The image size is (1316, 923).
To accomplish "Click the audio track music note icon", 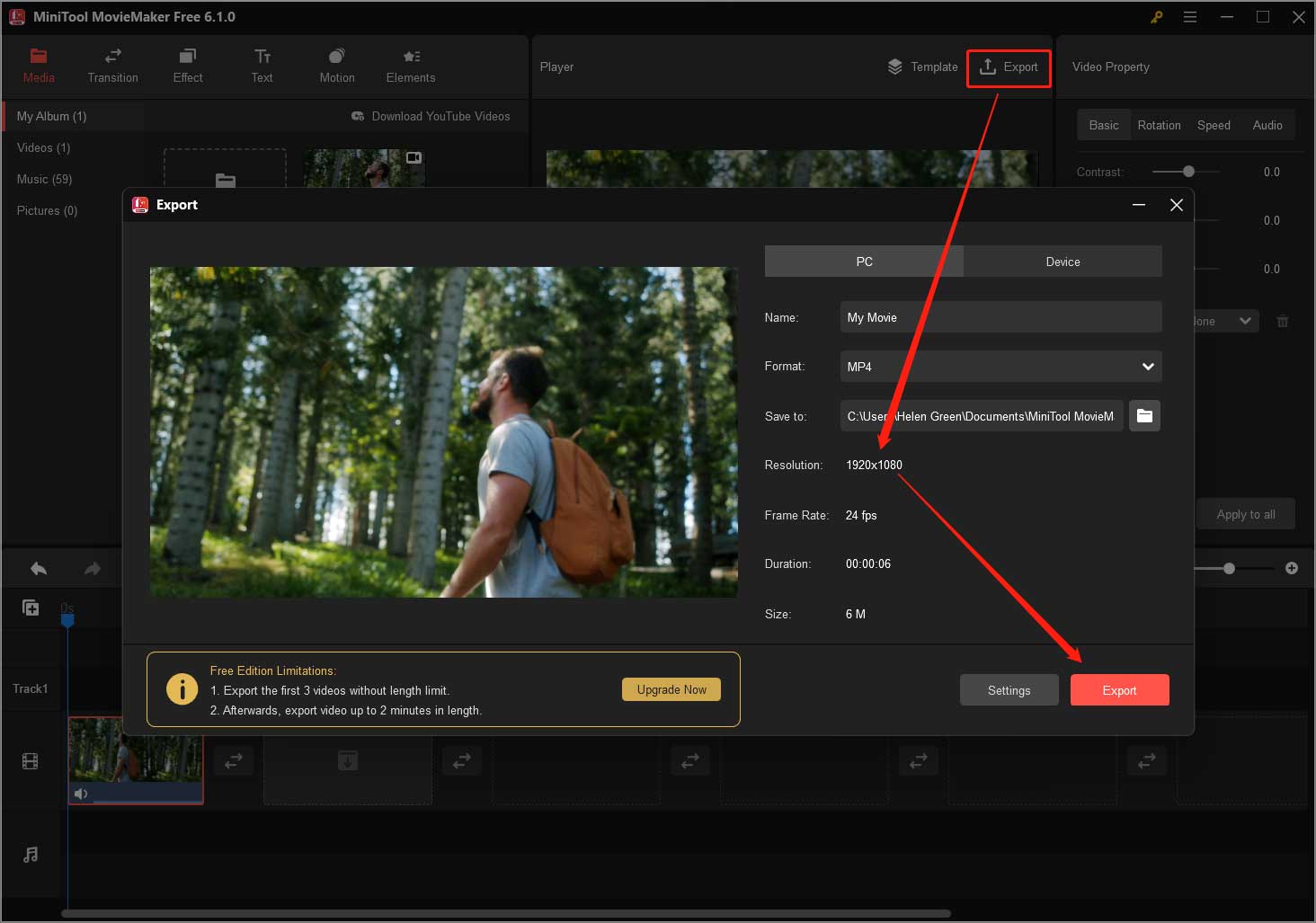I will click(31, 854).
